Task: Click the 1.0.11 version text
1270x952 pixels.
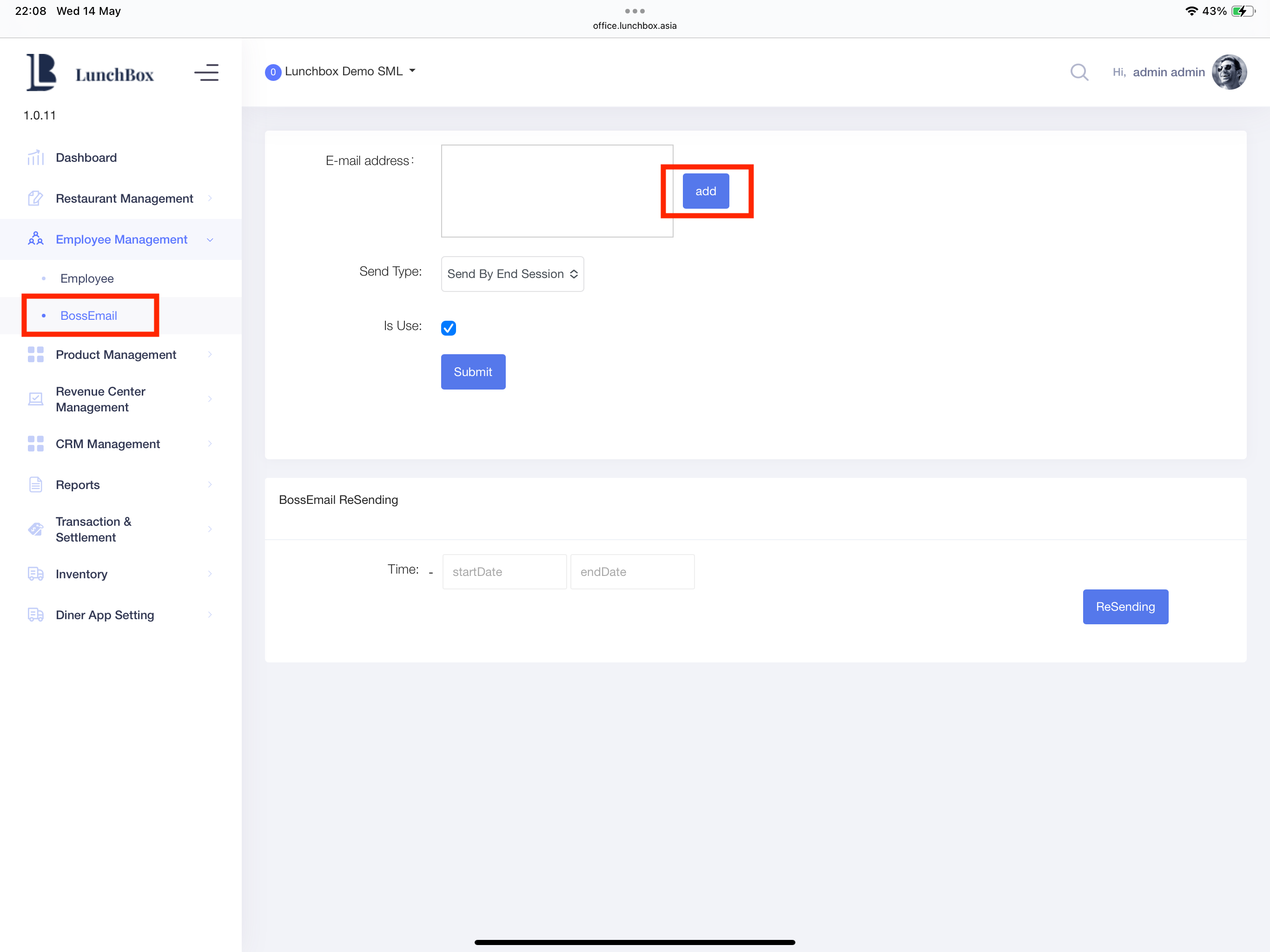Action: pyautogui.click(x=40, y=115)
